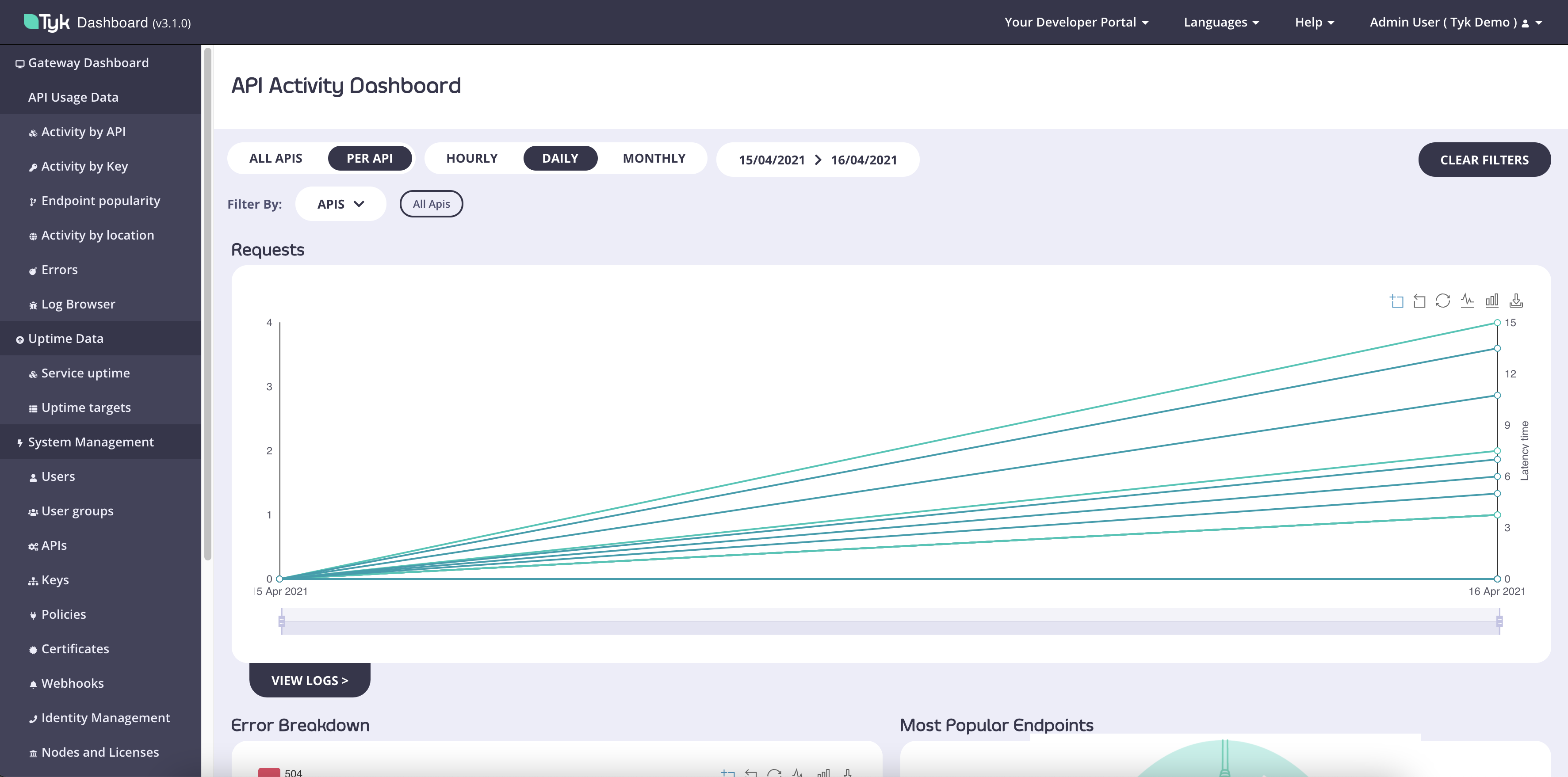Viewport: 1568px width, 777px height.
Task: Go to Activity by Key page
Action: (84, 166)
